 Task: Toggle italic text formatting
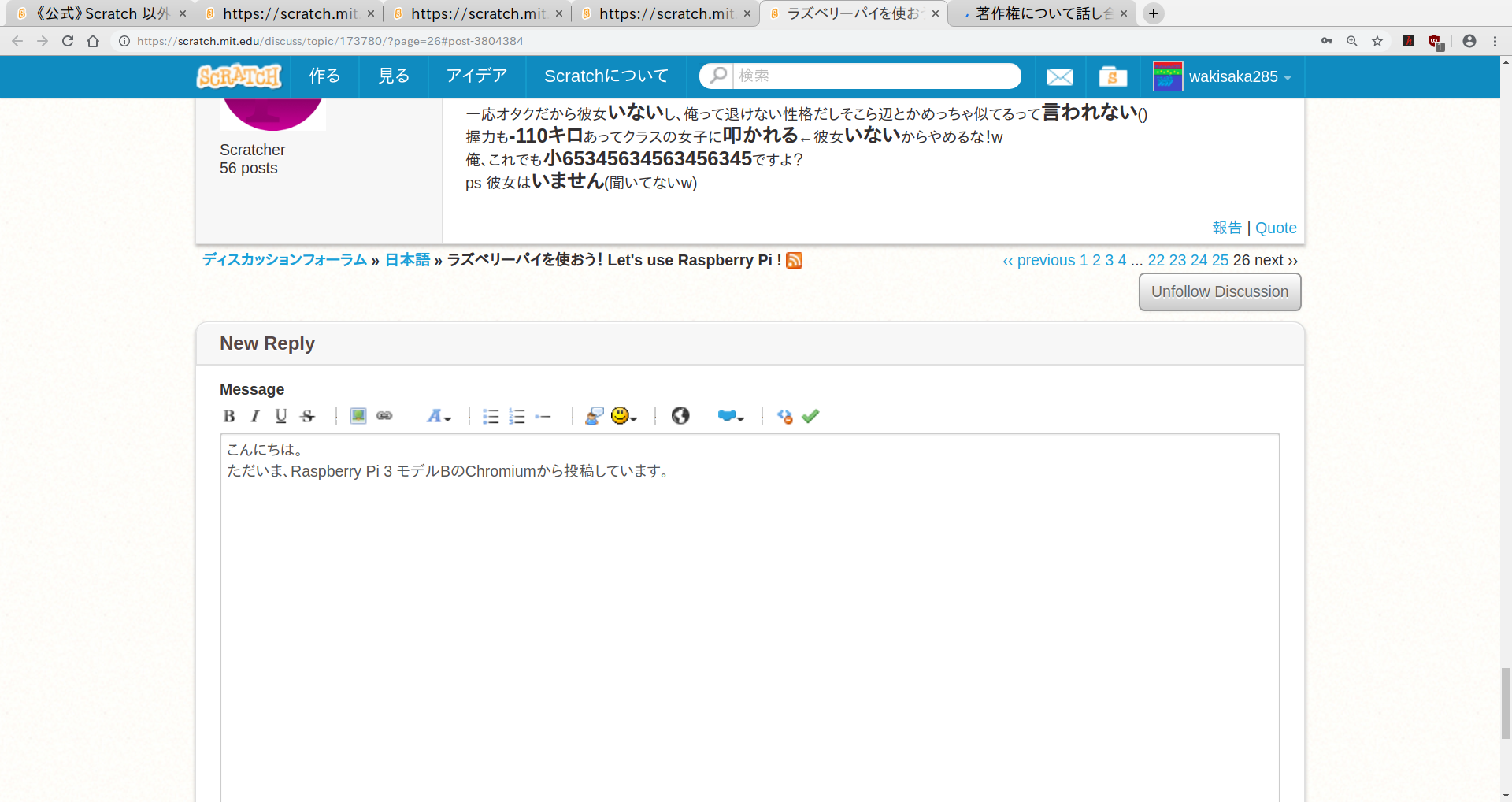(x=254, y=416)
